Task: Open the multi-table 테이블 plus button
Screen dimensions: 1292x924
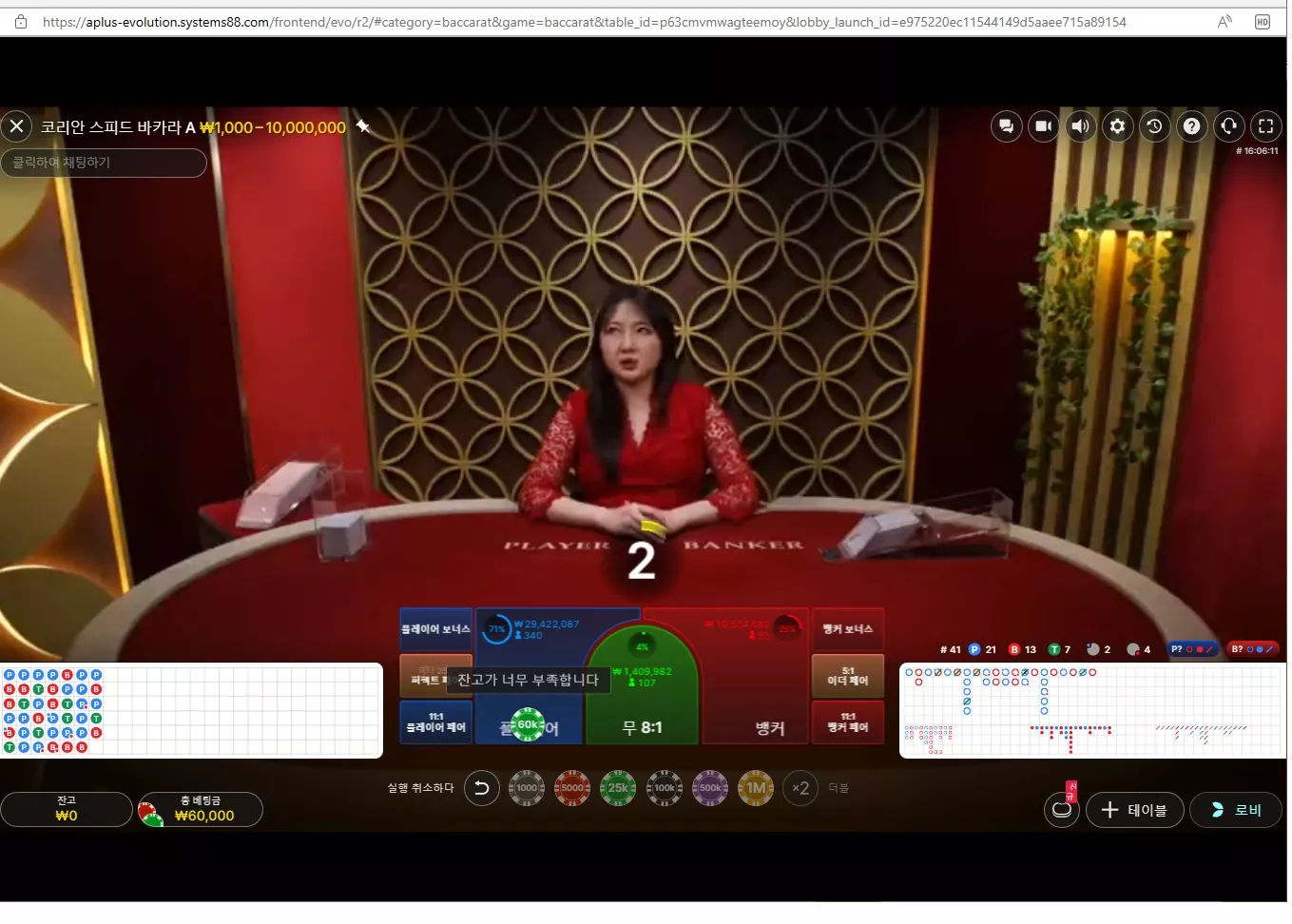Action: (1134, 810)
